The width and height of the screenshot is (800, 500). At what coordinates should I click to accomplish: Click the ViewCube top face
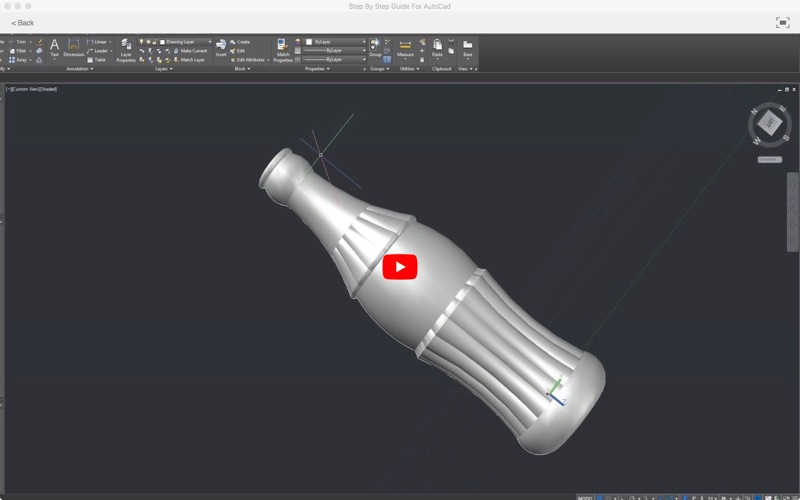pyautogui.click(x=769, y=123)
